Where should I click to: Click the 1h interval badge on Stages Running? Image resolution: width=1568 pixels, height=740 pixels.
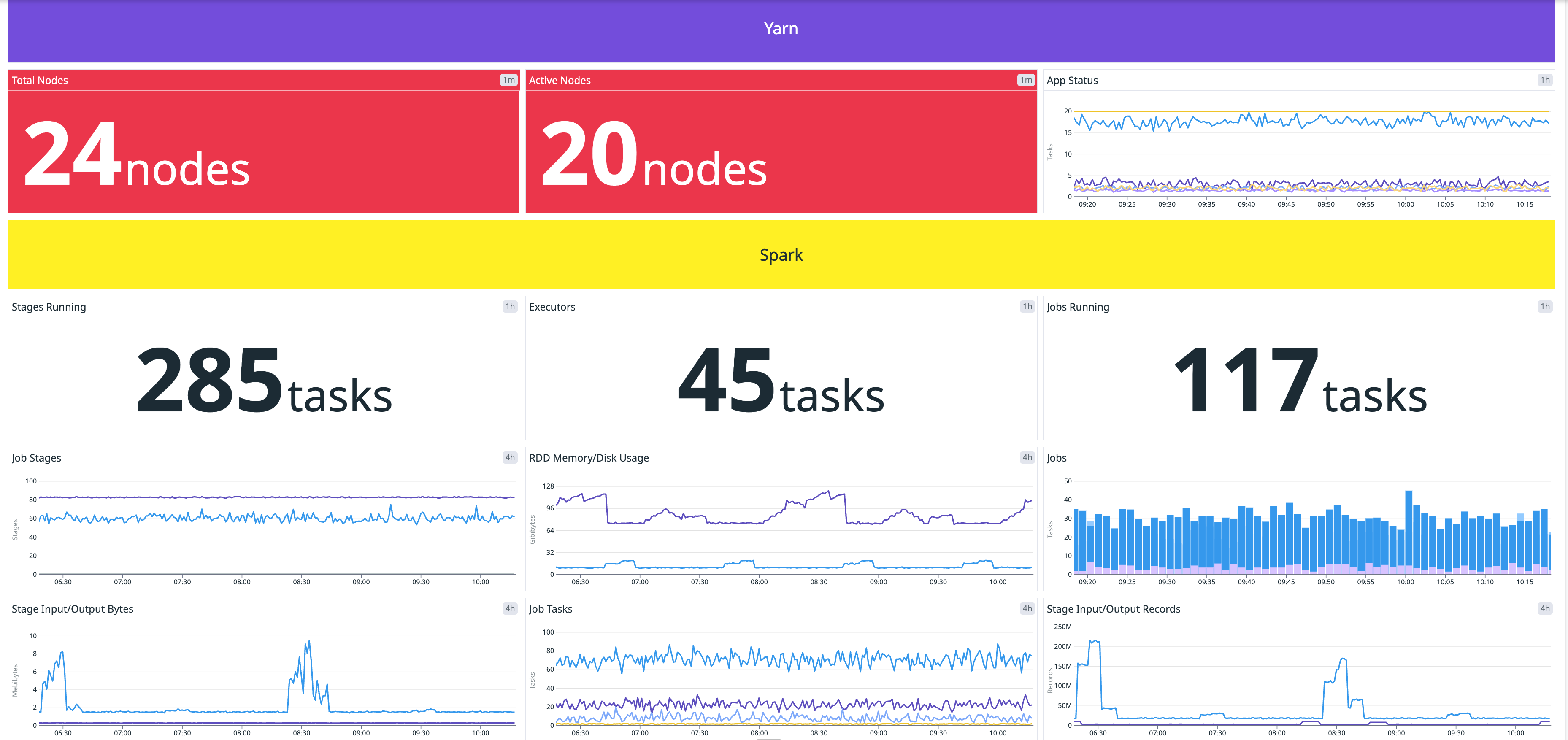(x=508, y=306)
